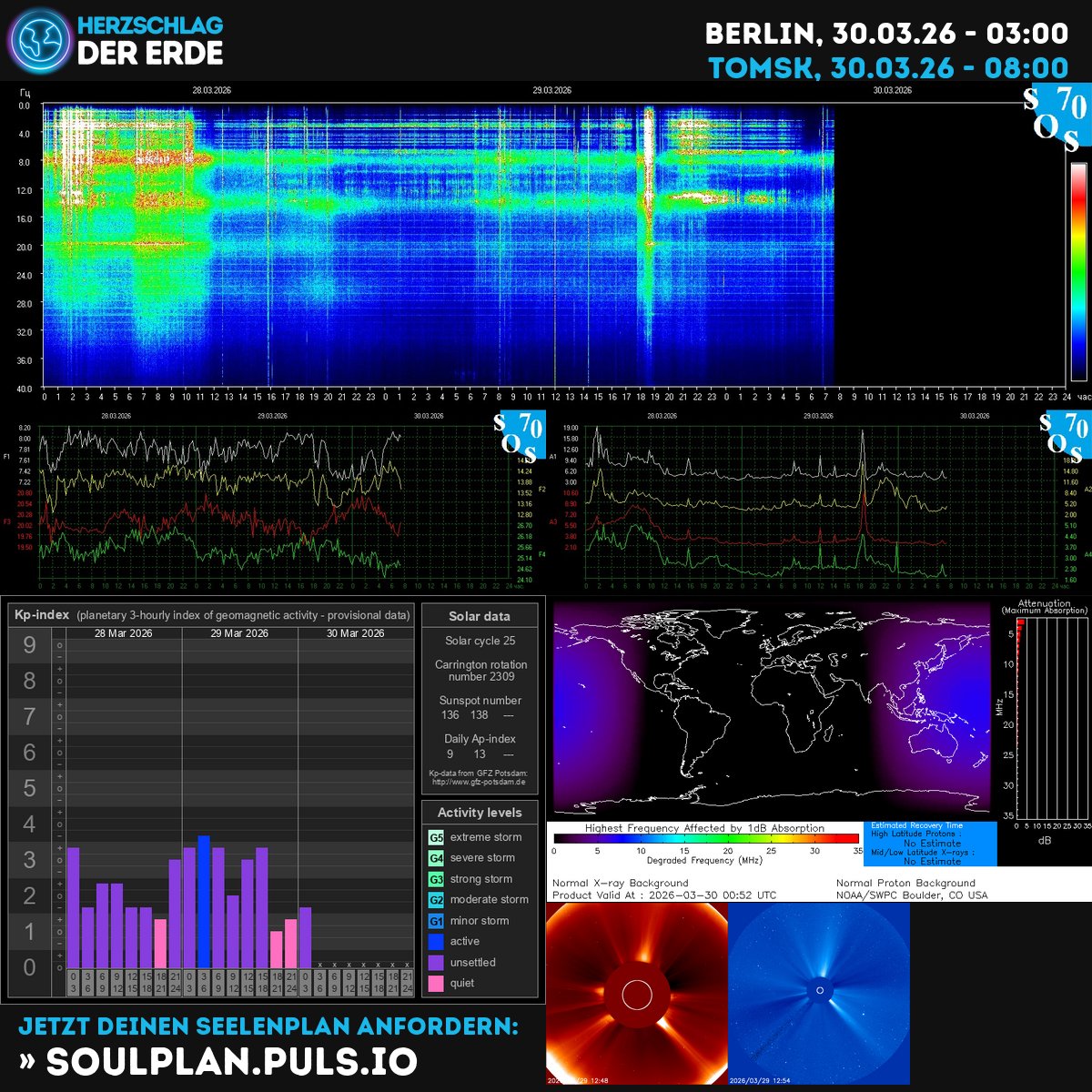This screenshot has width=1092, height=1092.
Task: Click the Kp scale number 5
Action: [30, 788]
